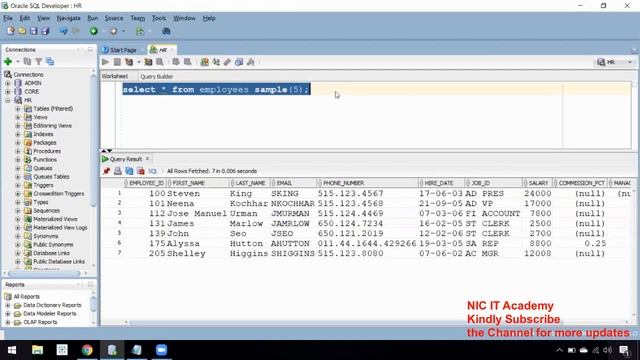Select the Triggers tree item
Screen dimensions: 640x360
pyautogui.click(x=43, y=185)
